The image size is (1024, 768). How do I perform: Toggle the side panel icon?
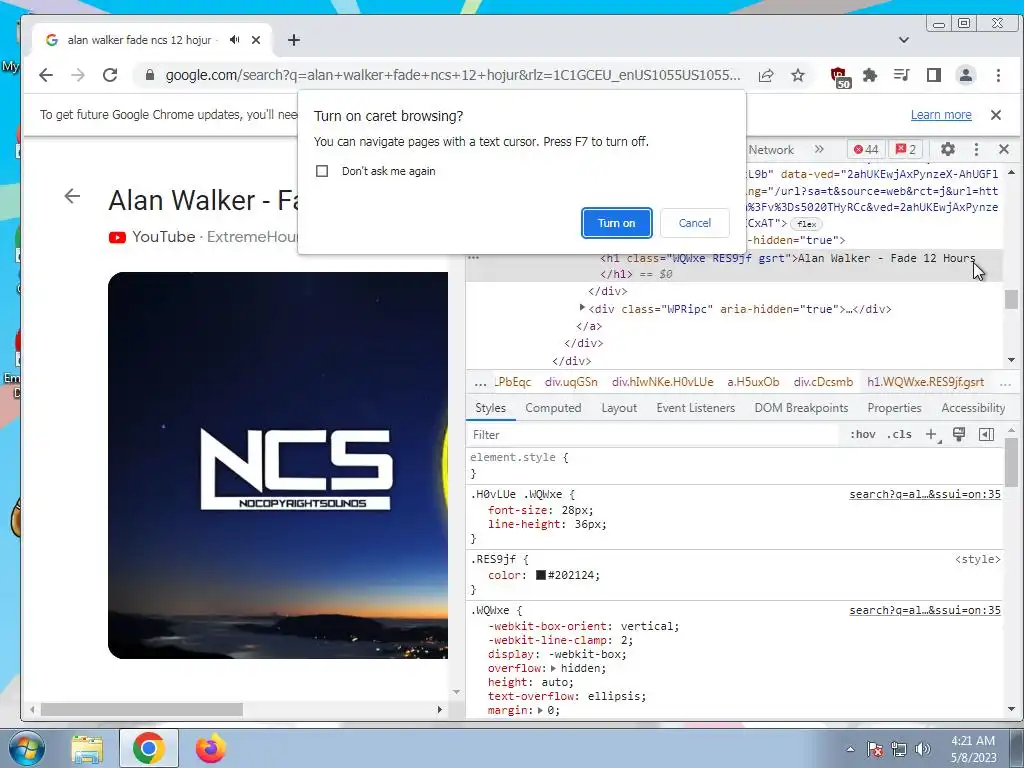pyautogui.click(x=934, y=75)
